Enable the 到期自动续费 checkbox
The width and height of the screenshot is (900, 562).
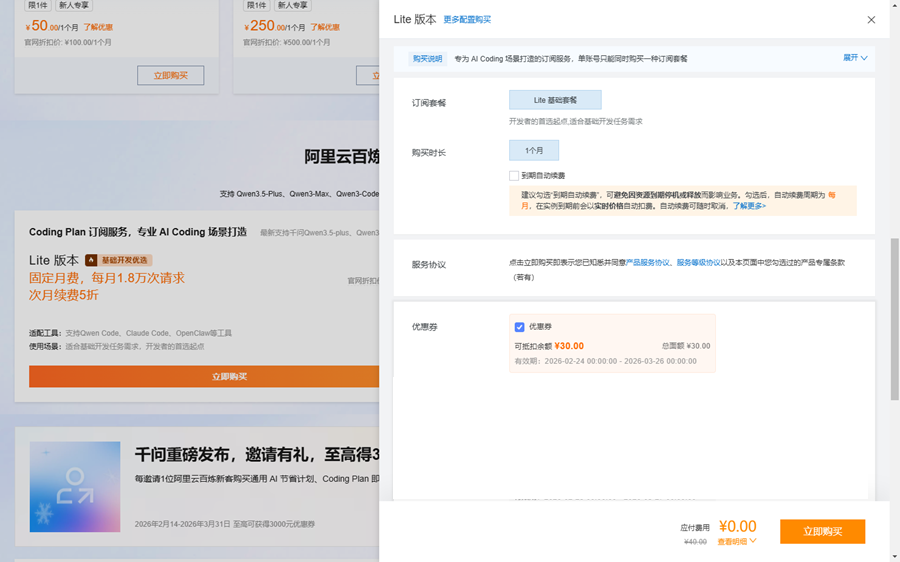click(x=514, y=176)
